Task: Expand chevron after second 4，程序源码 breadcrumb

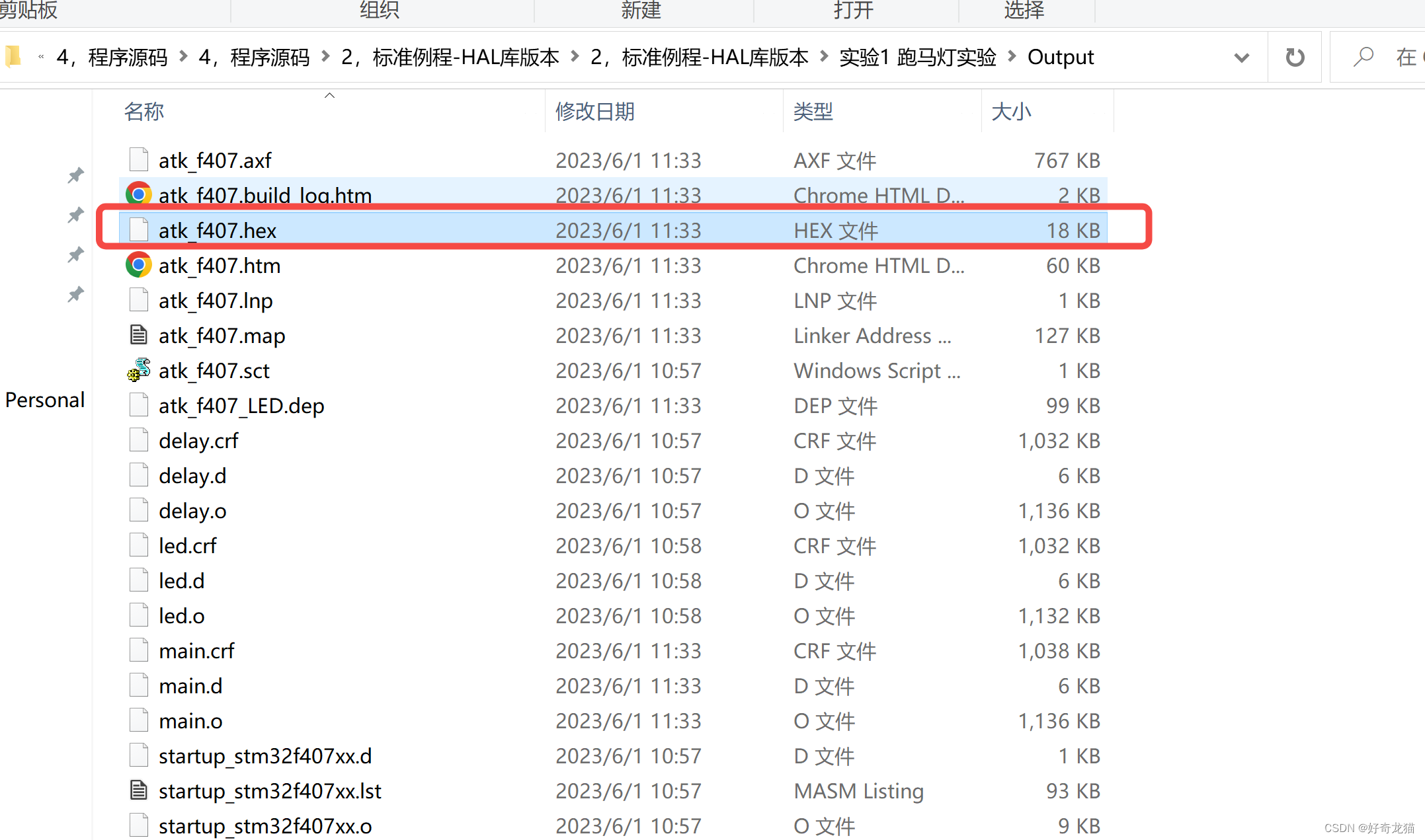Action: coord(325,57)
